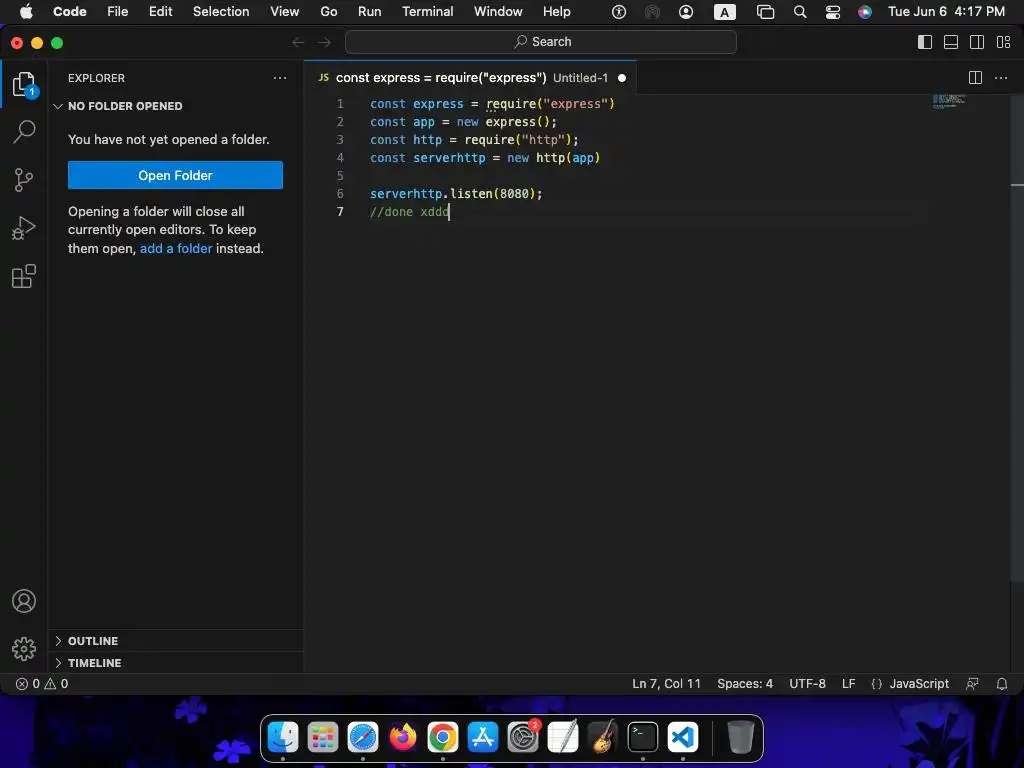Click the unsaved dot on Untitled-1 tab
The image size is (1024, 768).
pos(622,78)
